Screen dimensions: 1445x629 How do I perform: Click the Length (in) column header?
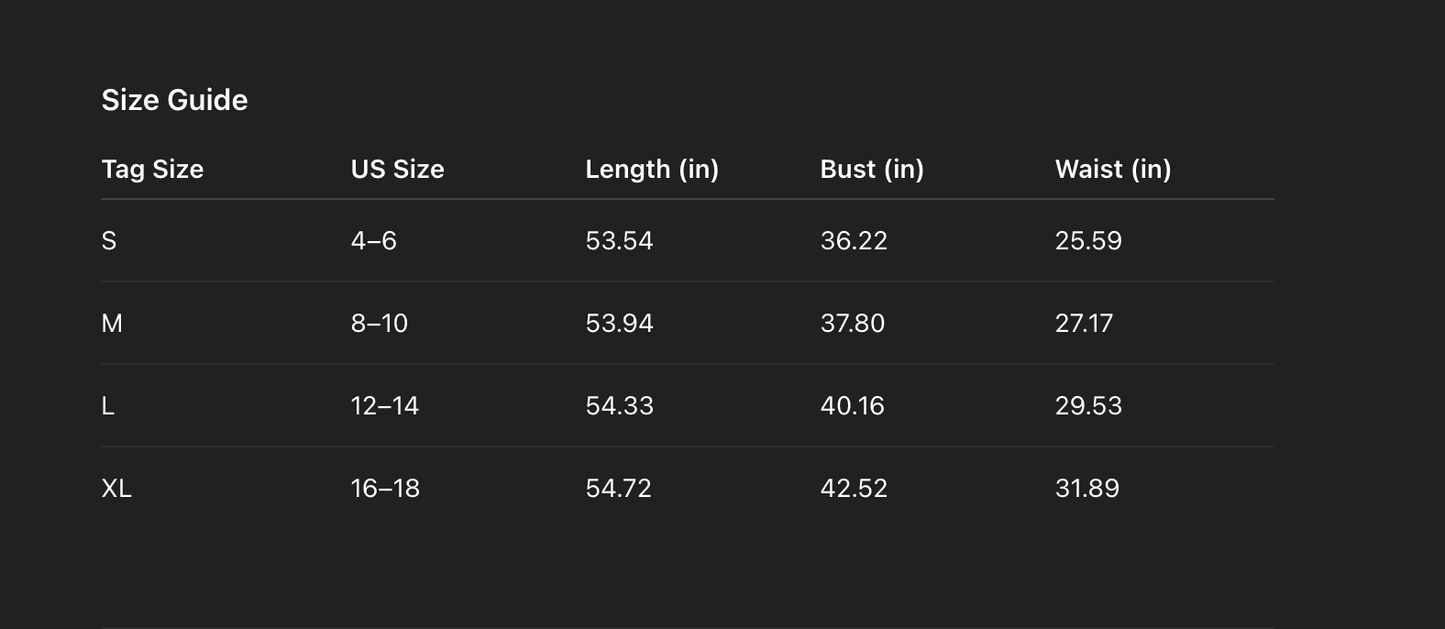[x=652, y=169]
